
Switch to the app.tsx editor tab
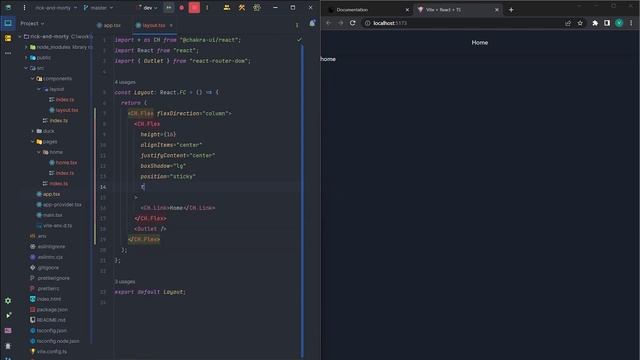coord(109,25)
